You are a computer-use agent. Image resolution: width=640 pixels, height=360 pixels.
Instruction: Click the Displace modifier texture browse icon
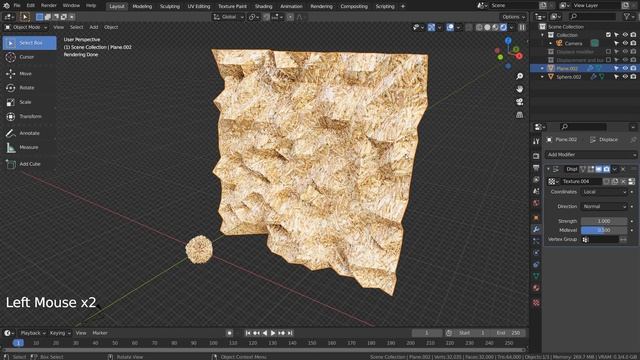tap(553, 181)
